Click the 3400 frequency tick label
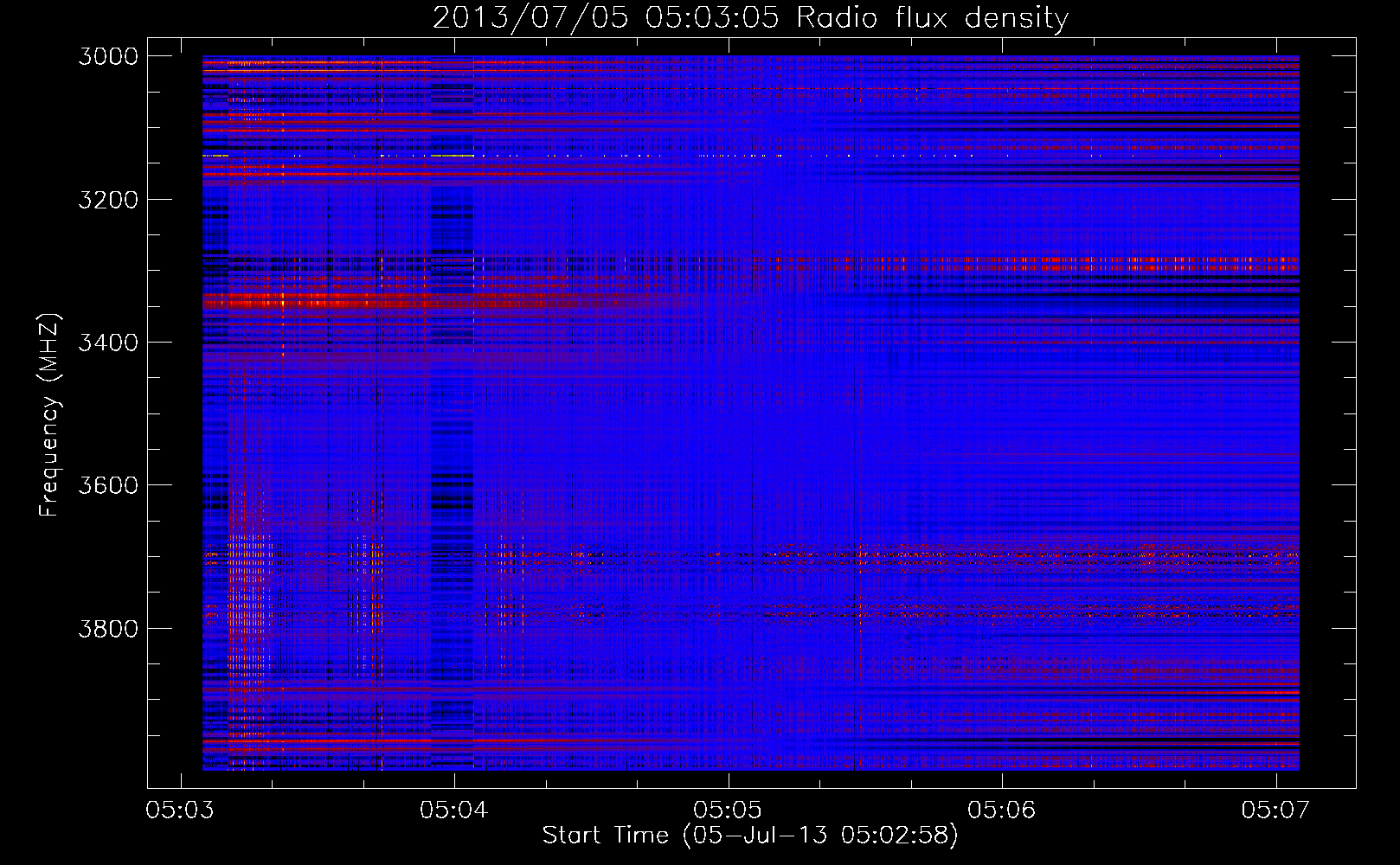The width and height of the screenshot is (1400, 865). (108, 343)
